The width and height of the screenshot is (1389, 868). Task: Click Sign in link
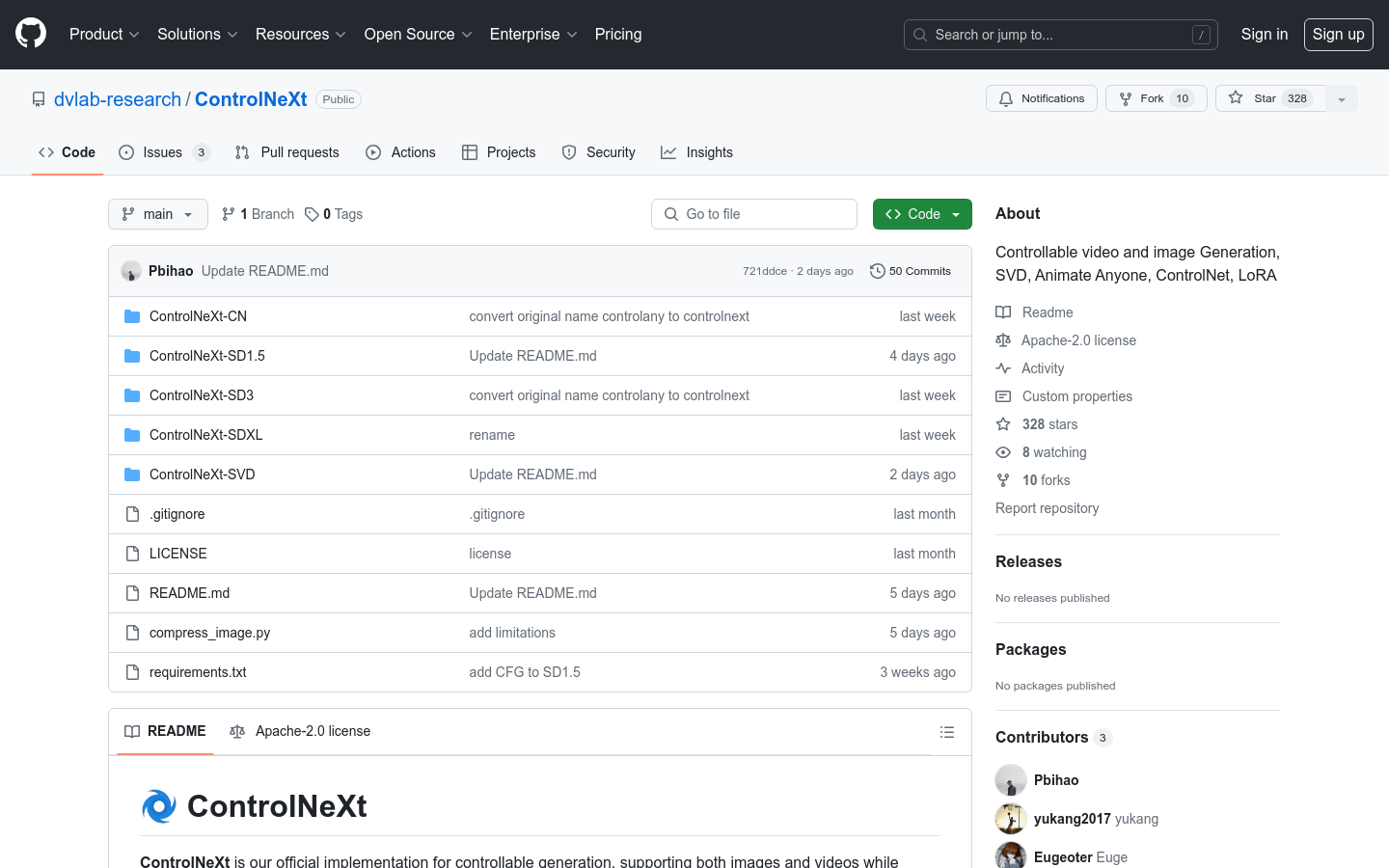(1264, 34)
